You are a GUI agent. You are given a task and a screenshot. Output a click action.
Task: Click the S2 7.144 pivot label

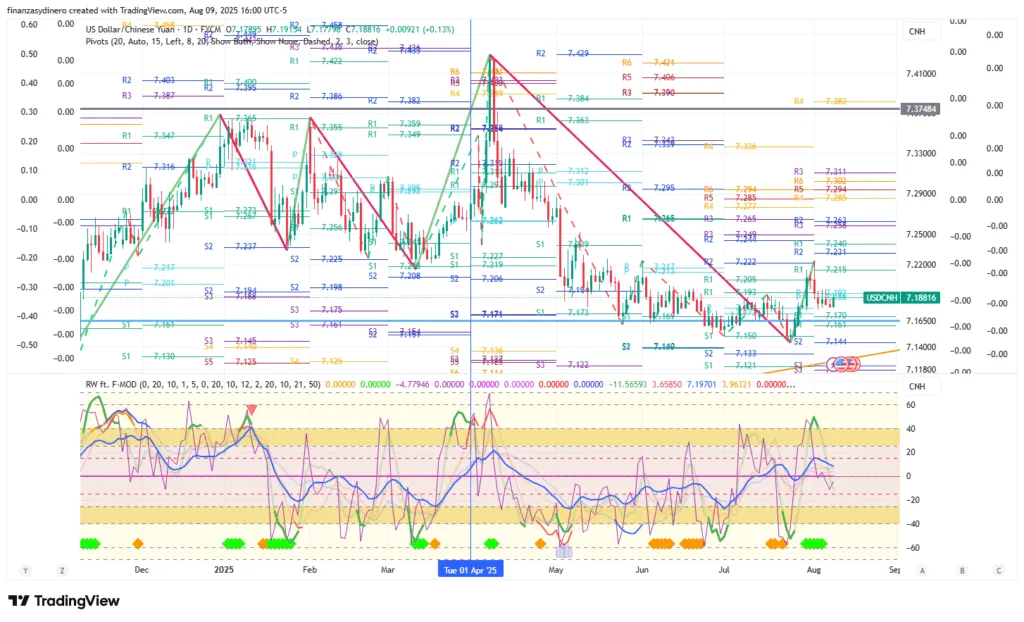(820, 342)
